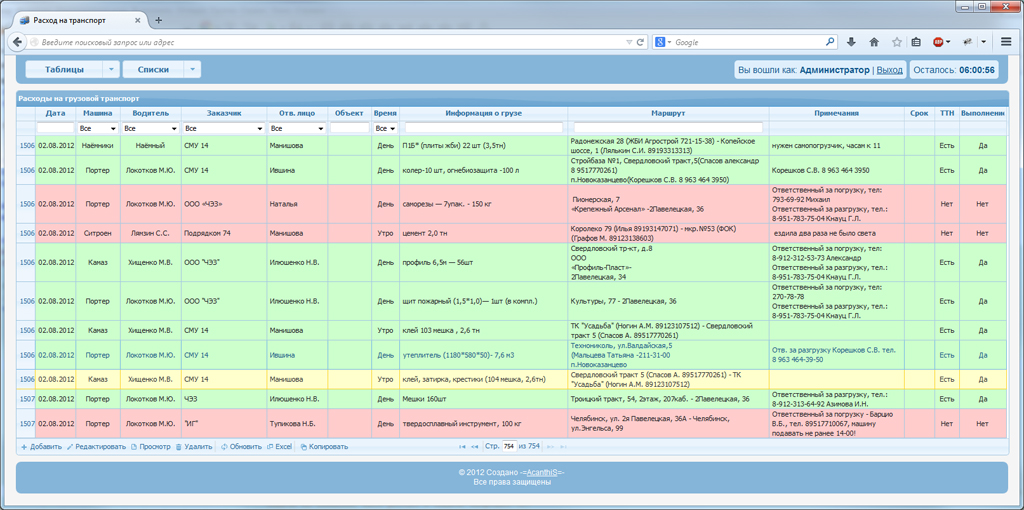Open the Водитель filter dropdown
The width and height of the screenshot is (1024, 510).
(151, 129)
